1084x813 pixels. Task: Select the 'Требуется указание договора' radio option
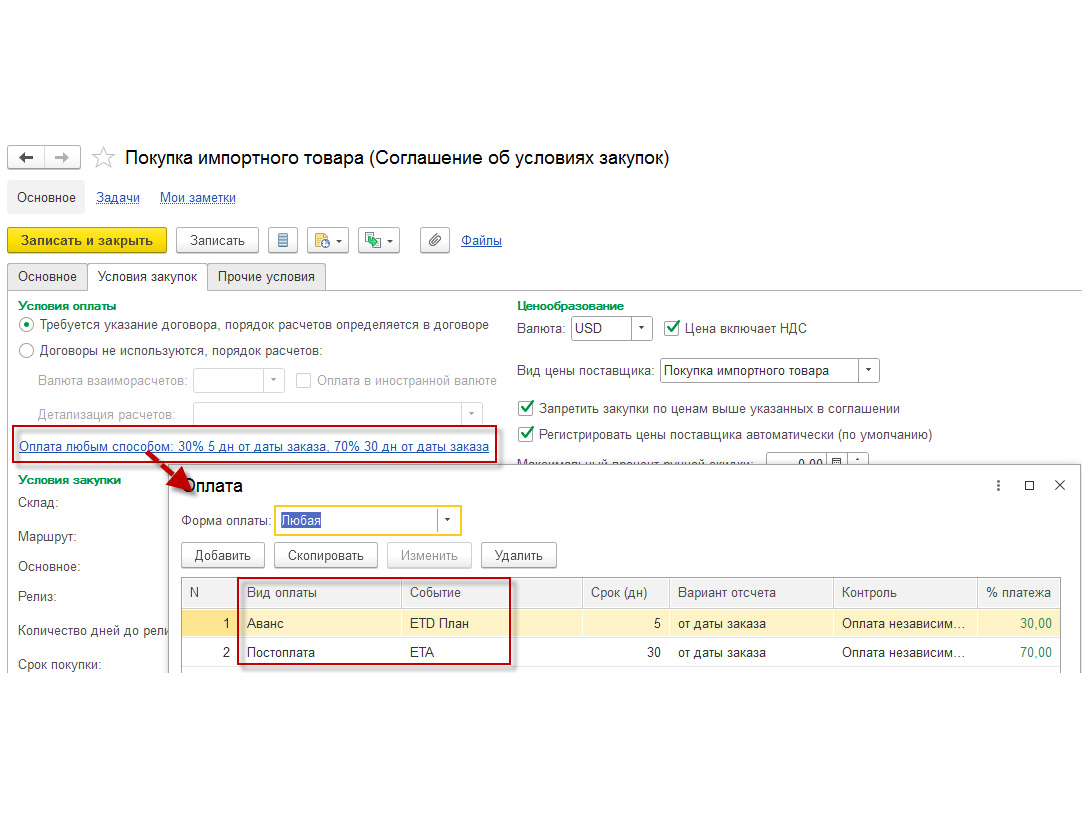pyautogui.click(x=26, y=324)
